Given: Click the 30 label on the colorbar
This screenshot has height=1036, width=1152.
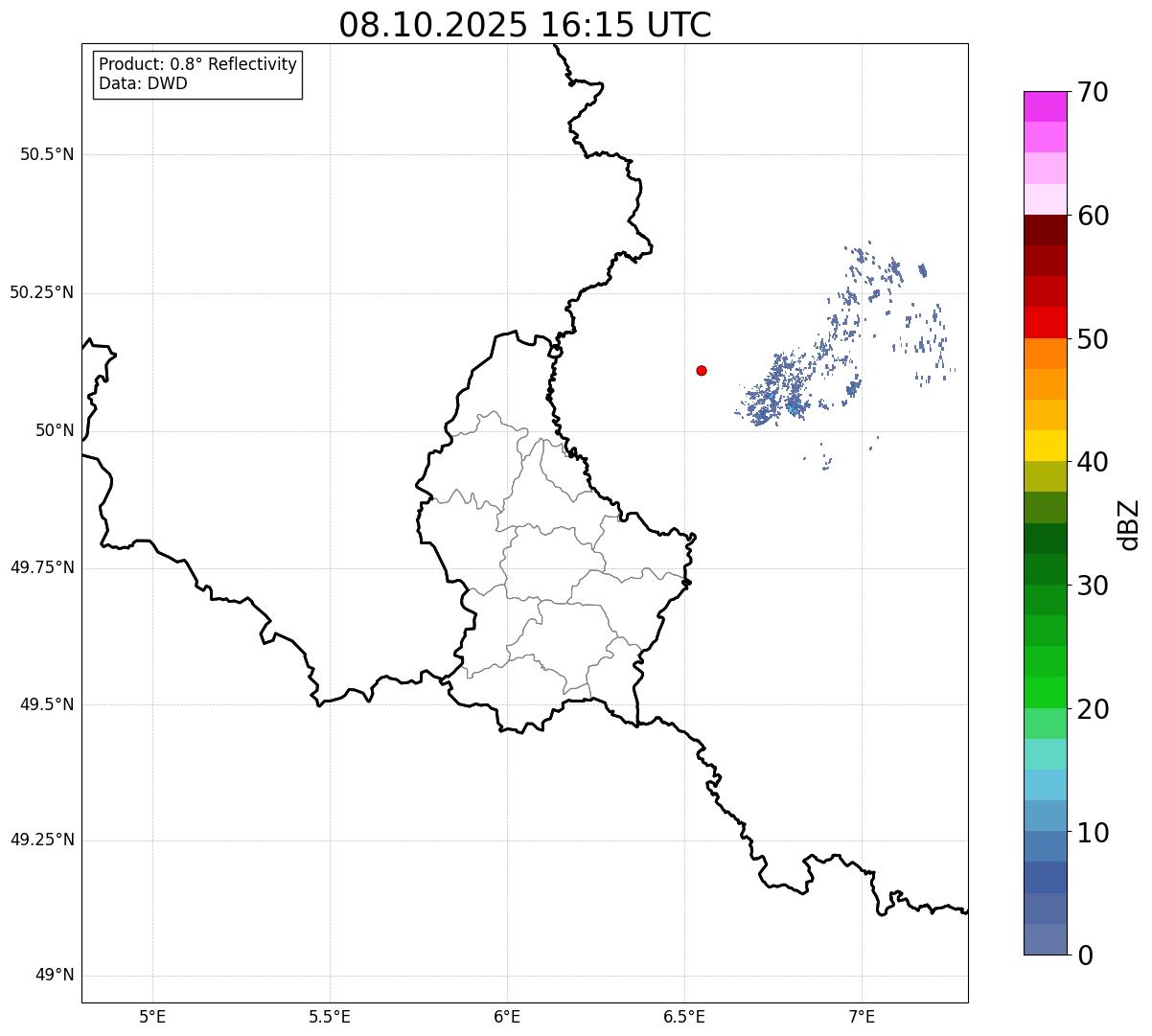Looking at the screenshot, I should 1094,586.
